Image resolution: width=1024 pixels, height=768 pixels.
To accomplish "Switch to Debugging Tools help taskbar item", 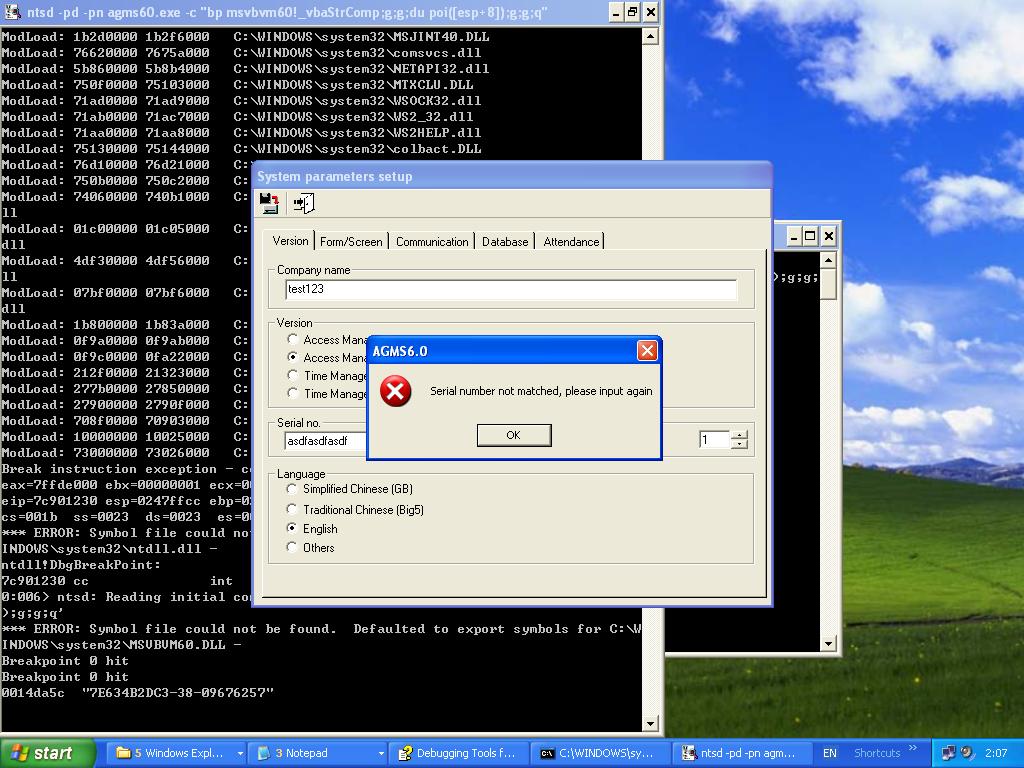I will tap(459, 753).
